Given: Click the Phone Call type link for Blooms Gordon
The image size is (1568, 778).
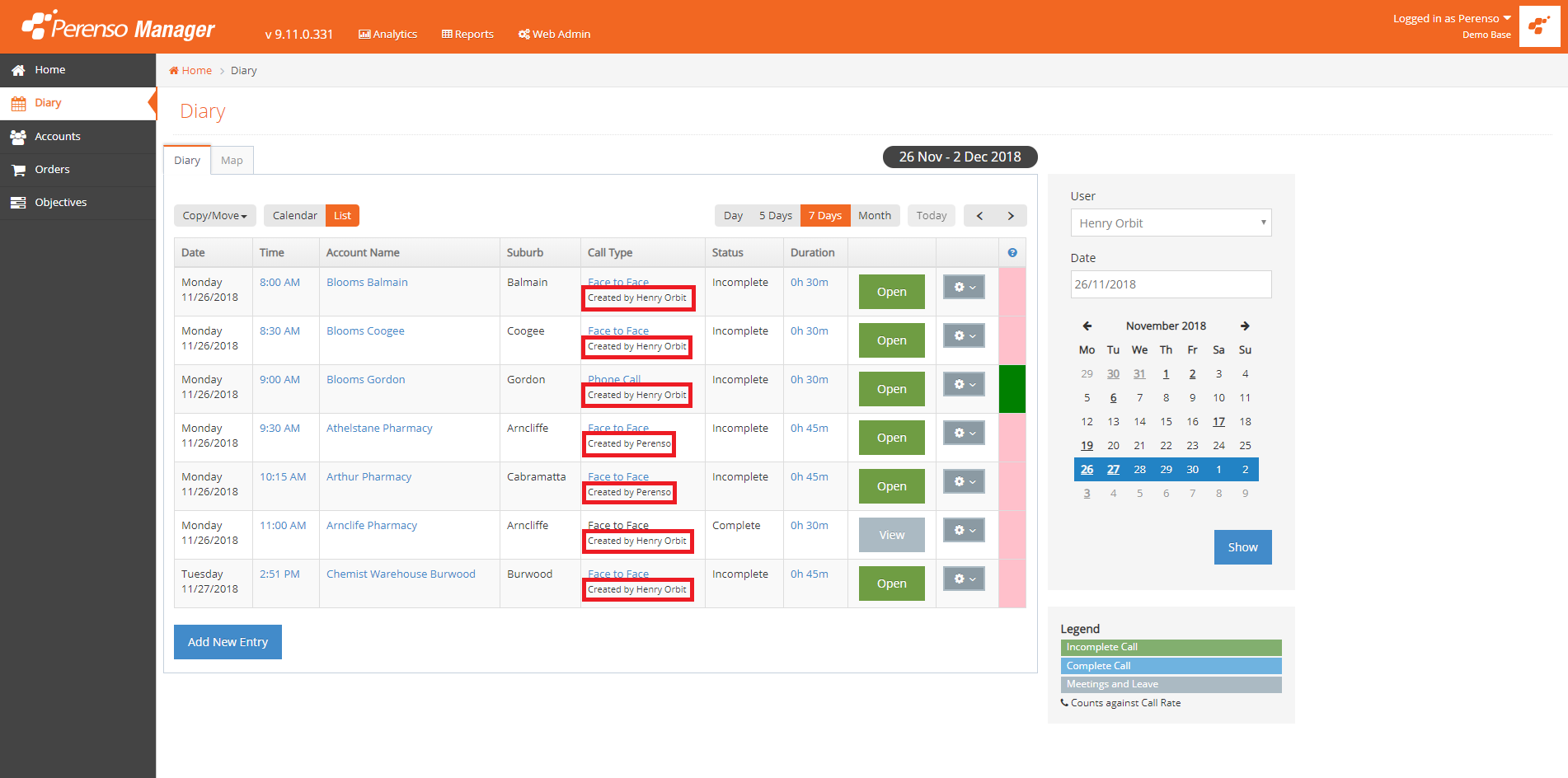Looking at the screenshot, I should click(x=614, y=379).
